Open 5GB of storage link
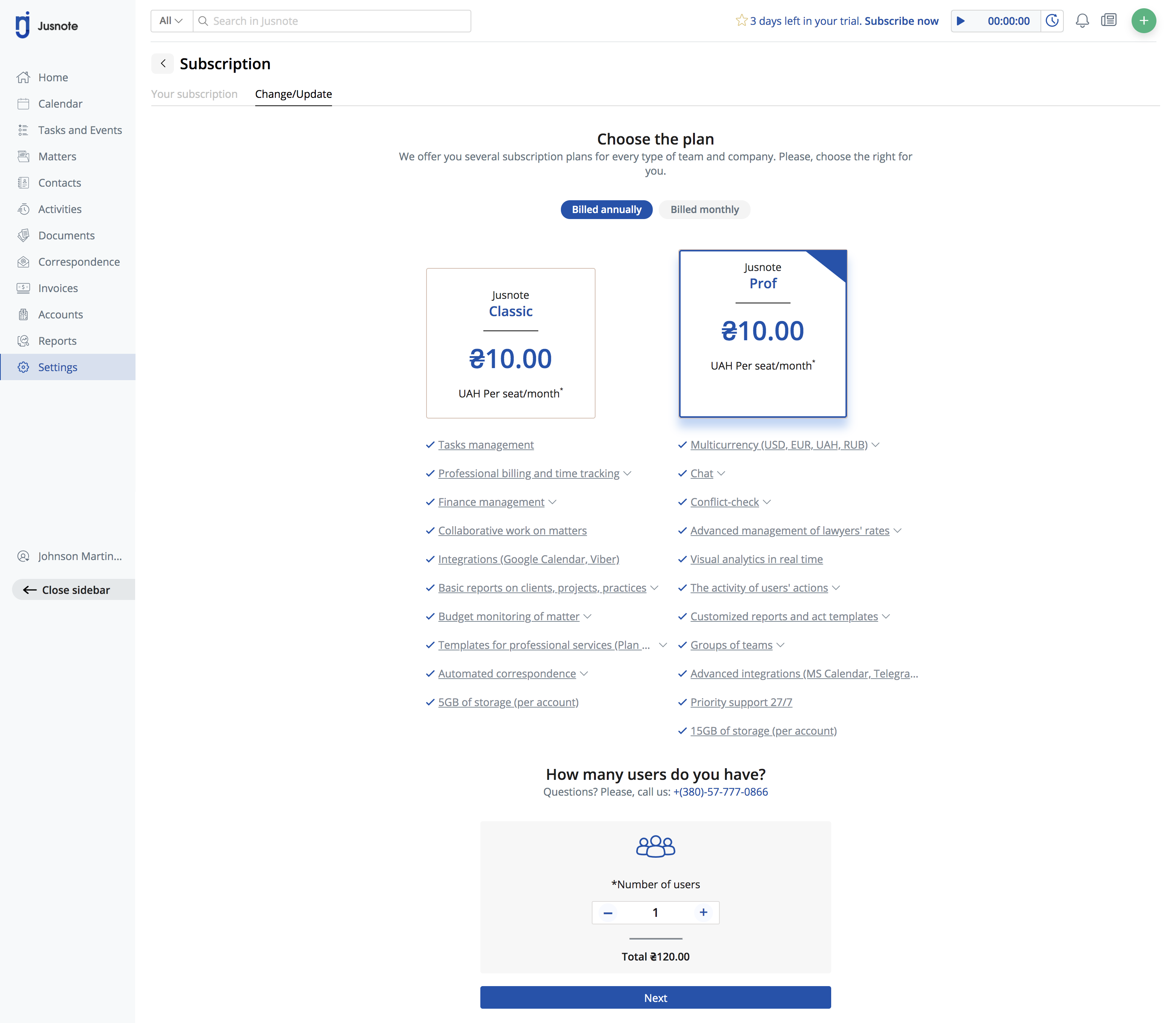The width and height of the screenshot is (1176, 1023). [x=508, y=702]
